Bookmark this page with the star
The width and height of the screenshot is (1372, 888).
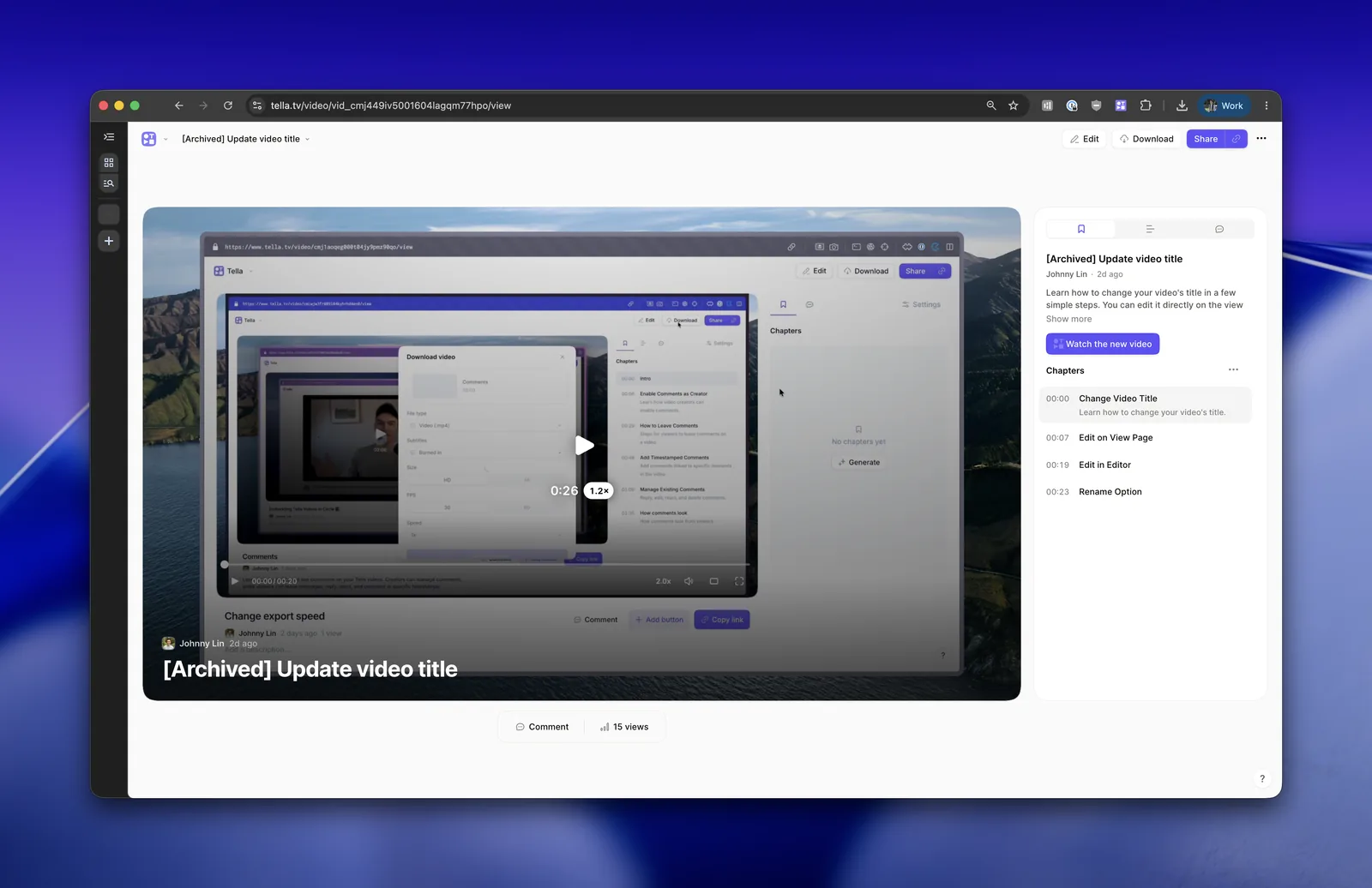[x=1014, y=105]
